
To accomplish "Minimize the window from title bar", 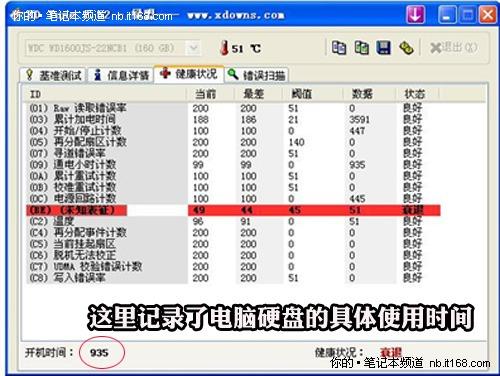I will [447, 15].
